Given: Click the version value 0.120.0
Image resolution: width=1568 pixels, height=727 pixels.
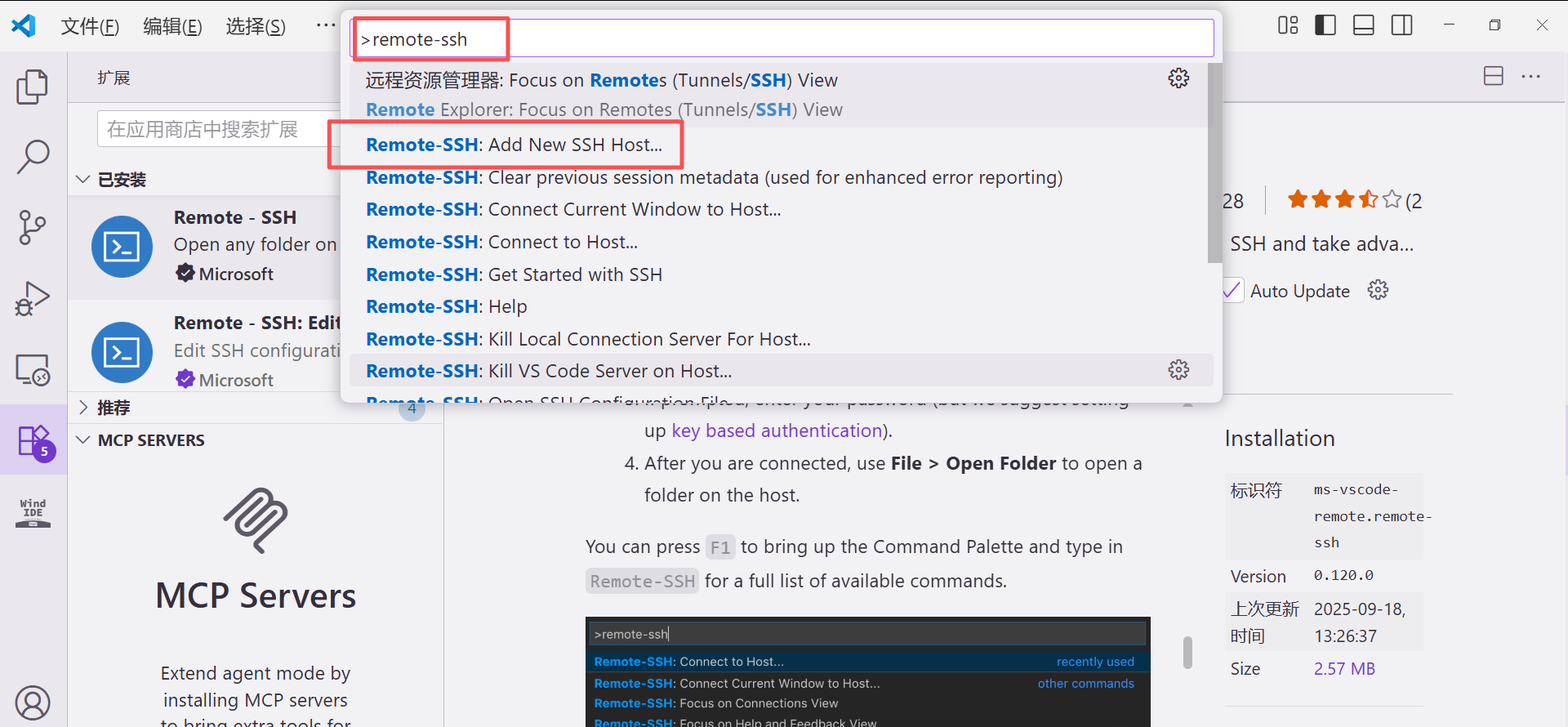Looking at the screenshot, I should tap(1343, 575).
